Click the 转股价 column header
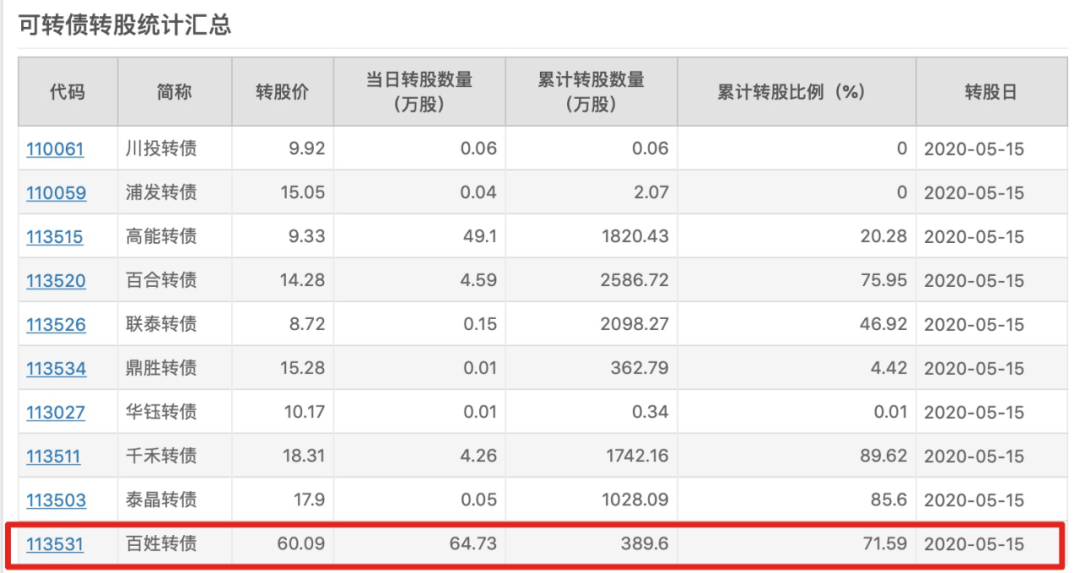Screen dimensions: 1080x573 (x=282, y=92)
